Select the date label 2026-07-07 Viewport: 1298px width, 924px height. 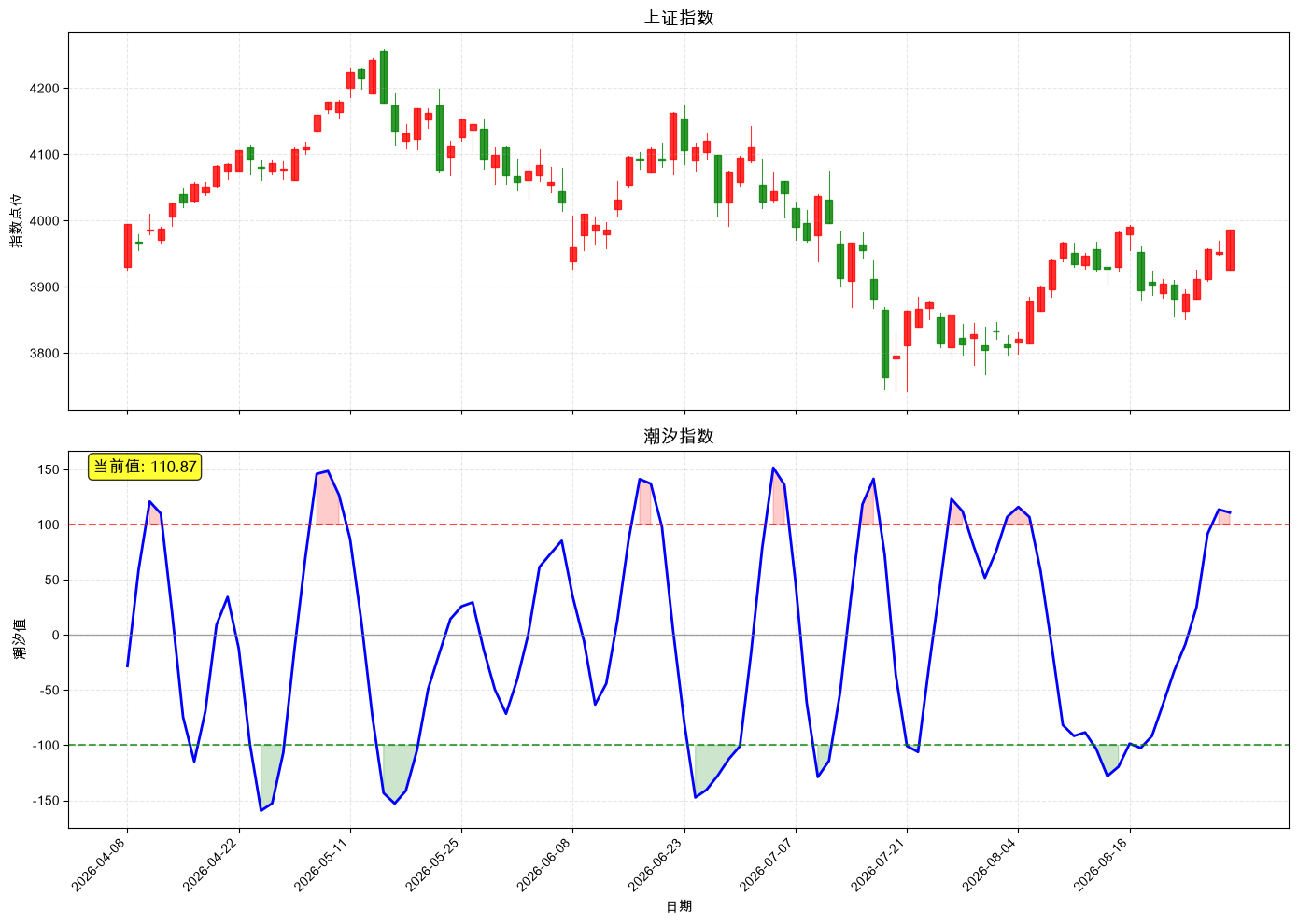click(x=770, y=864)
